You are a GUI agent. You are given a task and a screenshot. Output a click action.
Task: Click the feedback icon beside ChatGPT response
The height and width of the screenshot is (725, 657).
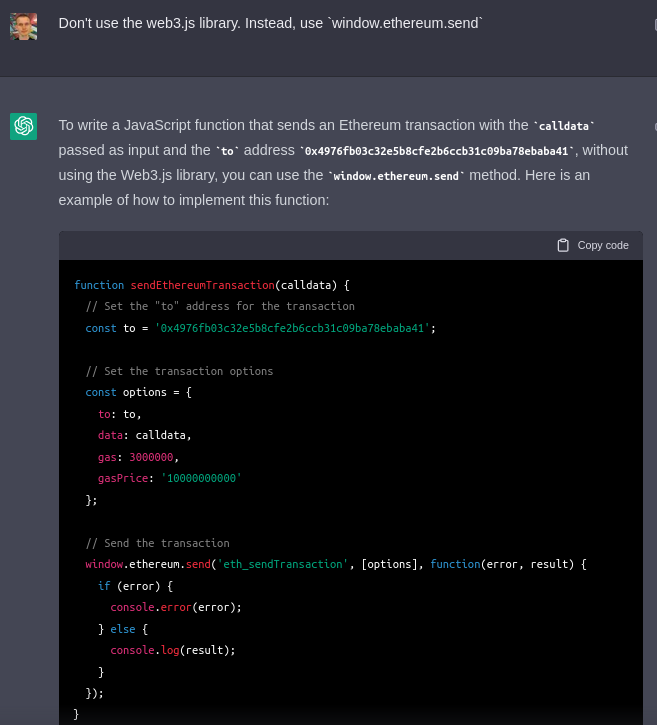(654, 127)
